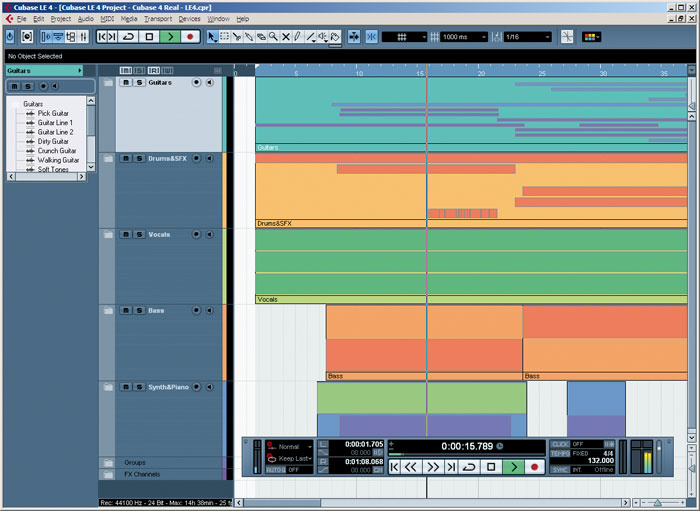The image size is (700, 511).
Task: Record-enable the Bass track
Action: (196, 311)
